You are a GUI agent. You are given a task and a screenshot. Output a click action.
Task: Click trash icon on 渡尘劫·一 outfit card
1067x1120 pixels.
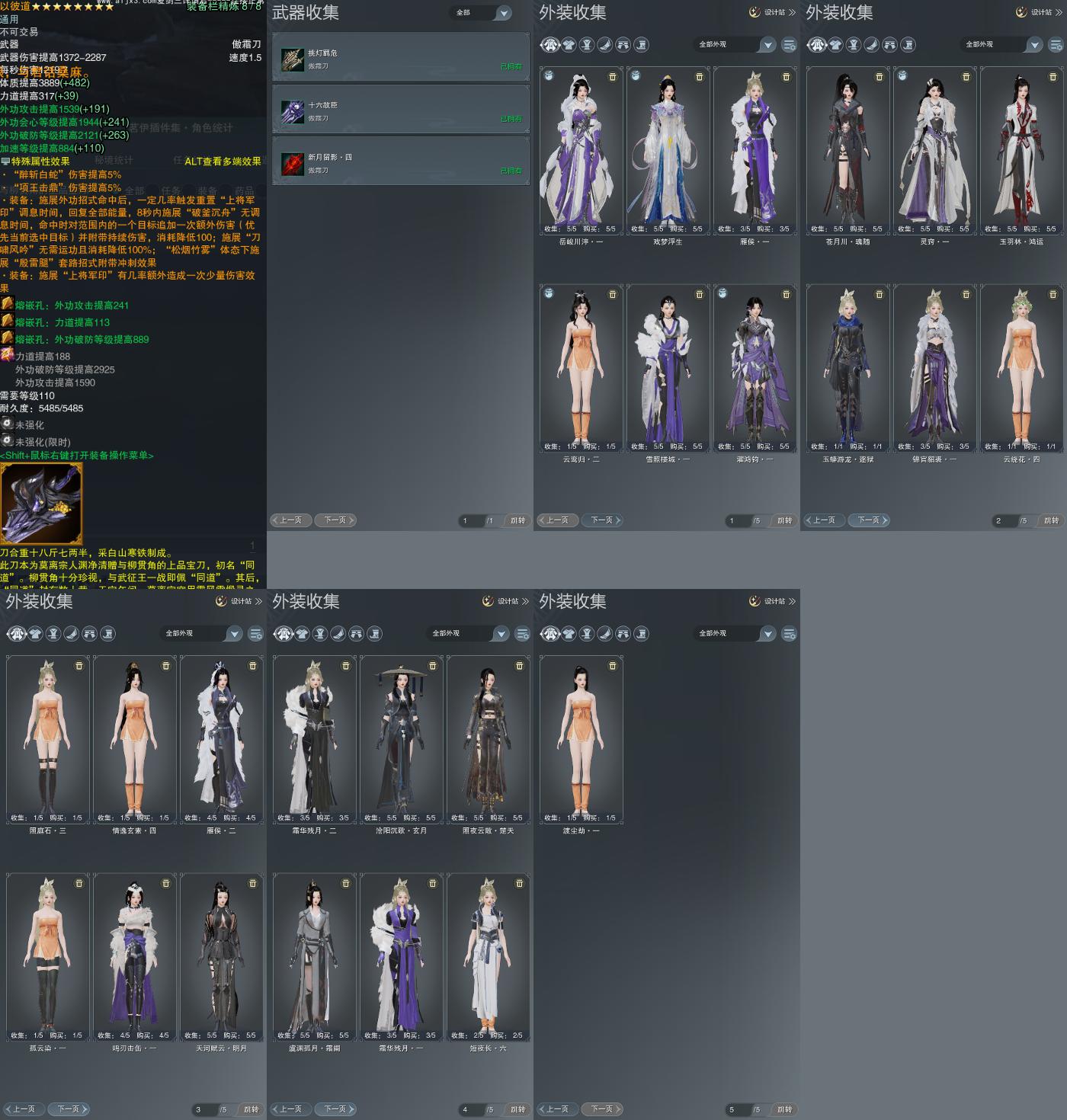click(x=613, y=666)
